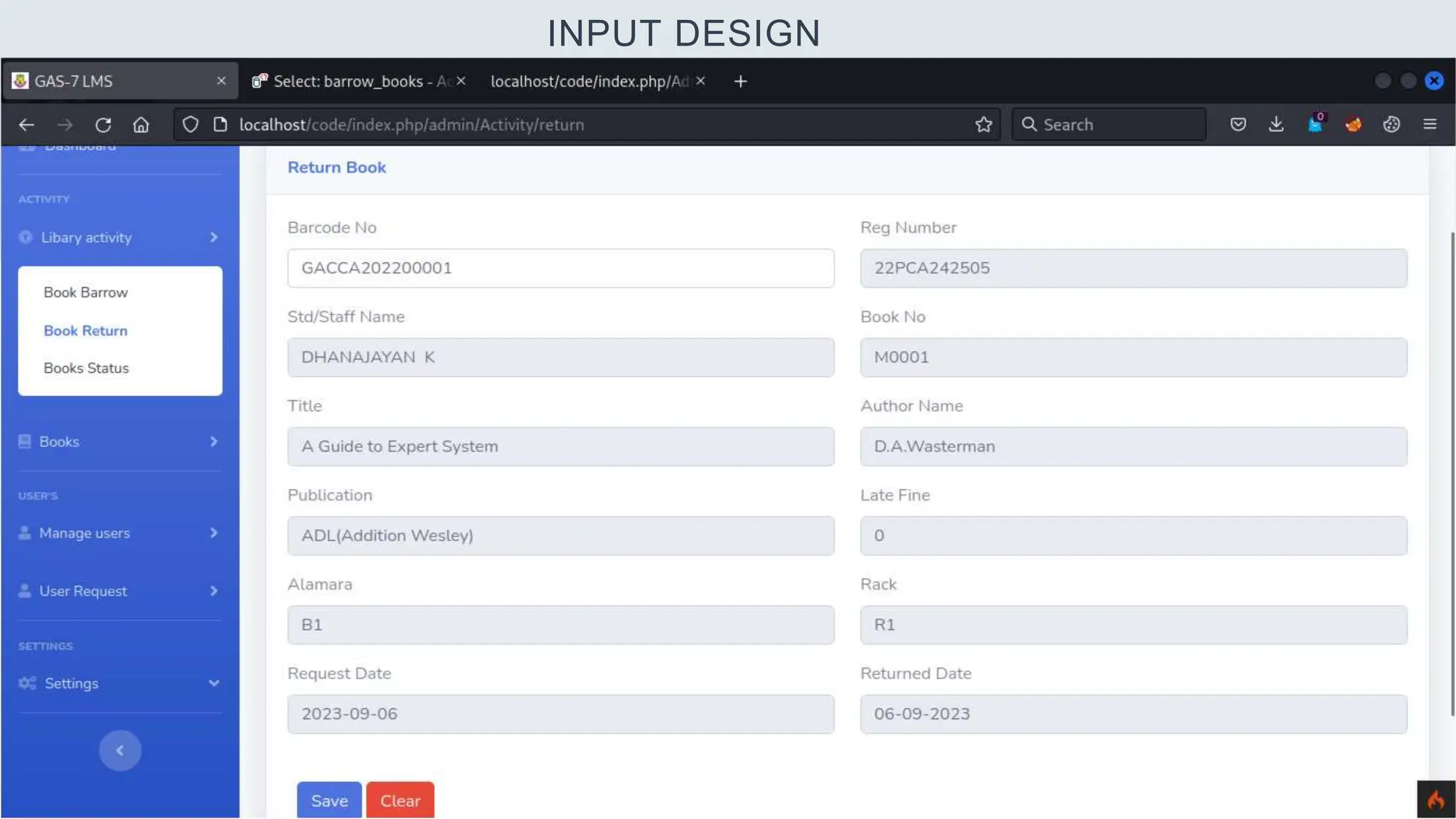Click the red Clear button

400,801
